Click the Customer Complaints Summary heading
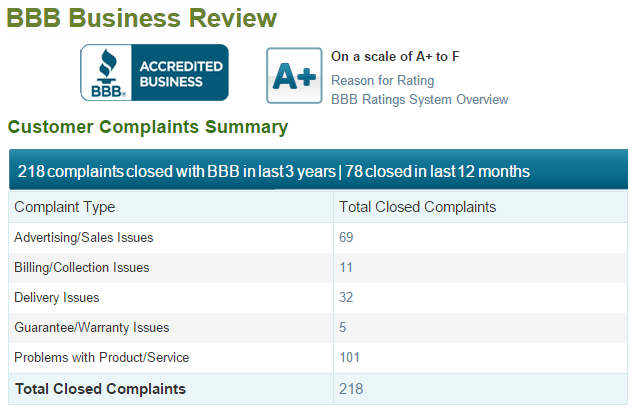 click(148, 127)
